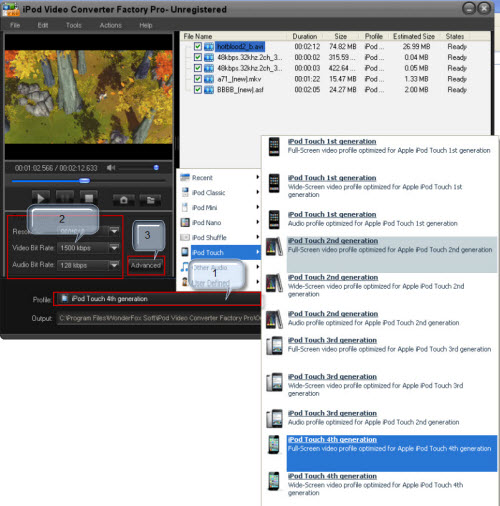Click the Play button in player controls
Image resolution: width=500 pixels, height=506 pixels.
click(x=41, y=199)
